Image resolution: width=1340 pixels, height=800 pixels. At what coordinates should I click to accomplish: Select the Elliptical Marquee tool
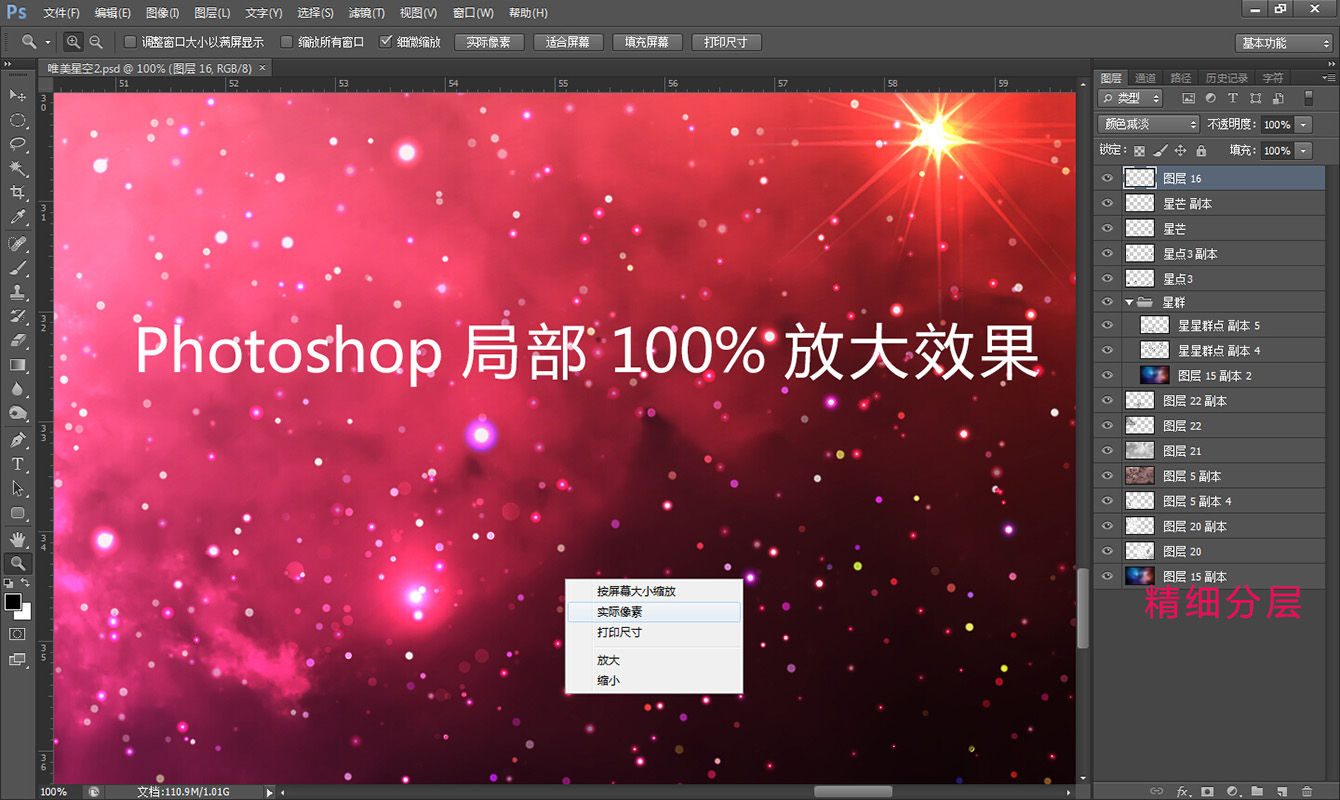(x=18, y=120)
